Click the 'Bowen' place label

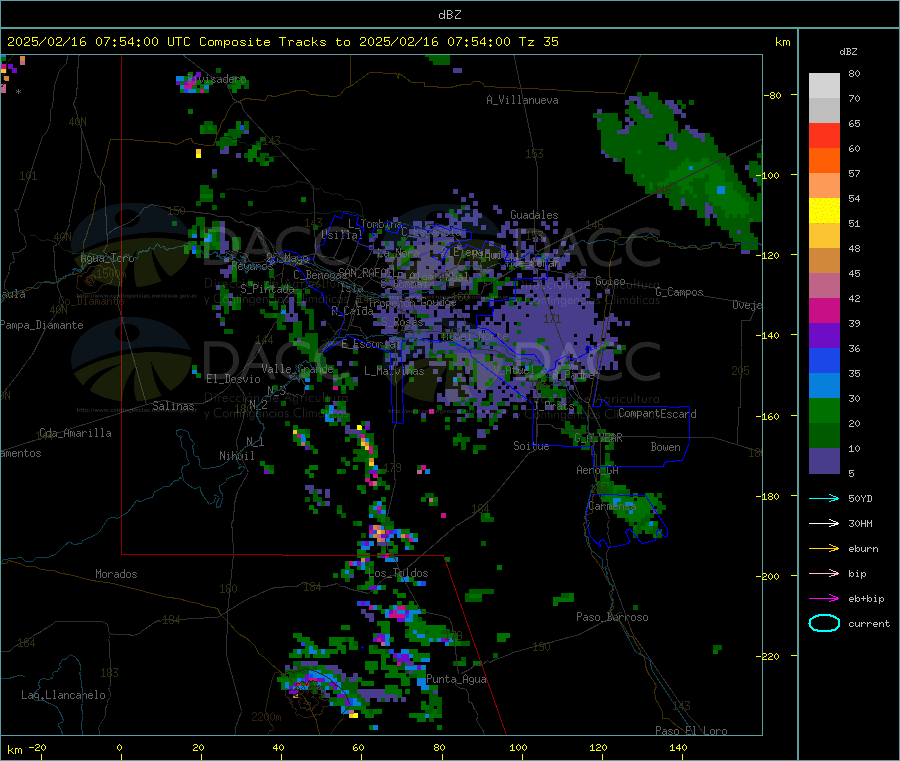click(x=665, y=446)
